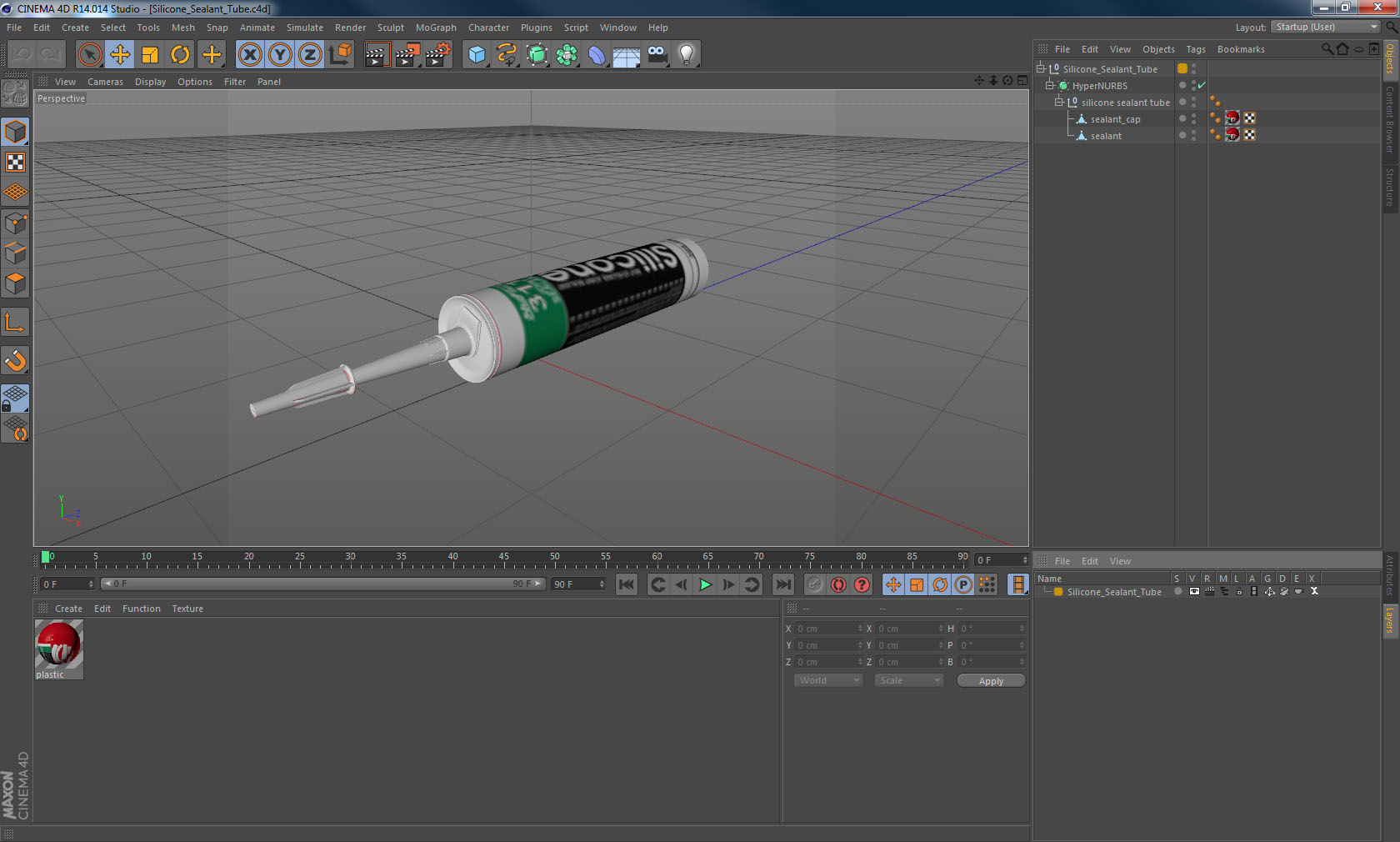Select the Live Selection tool
Image resolution: width=1400 pixels, height=842 pixels.
click(89, 55)
